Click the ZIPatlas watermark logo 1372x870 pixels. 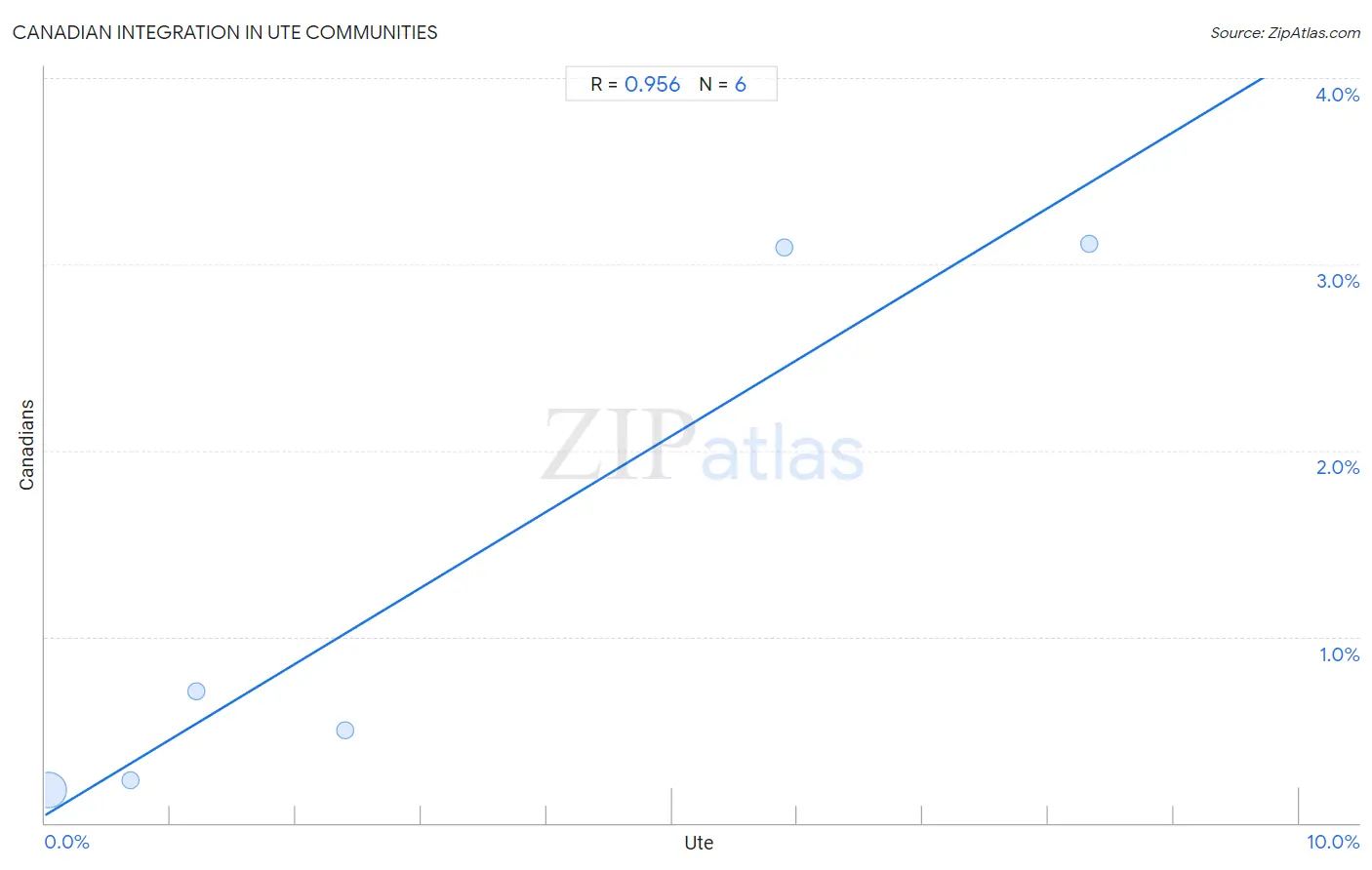[x=703, y=446]
